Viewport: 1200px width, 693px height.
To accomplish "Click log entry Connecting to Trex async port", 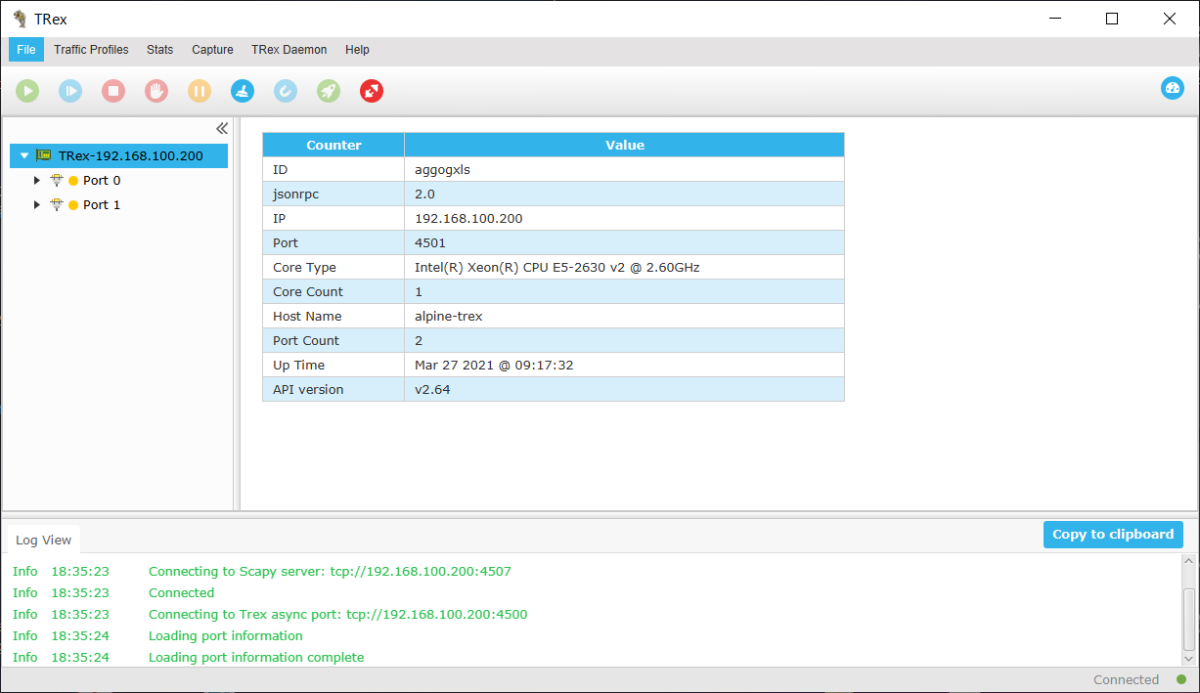I will click(x=338, y=614).
